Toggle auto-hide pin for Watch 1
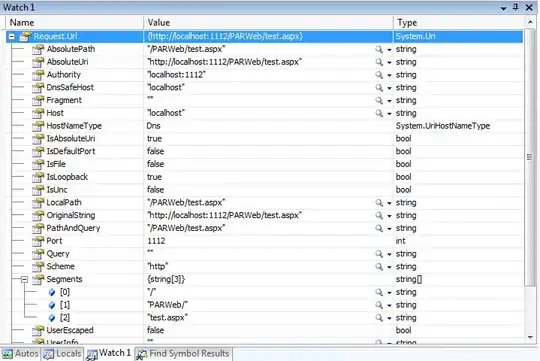The height and width of the screenshot is (361, 540). (x=516, y=7)
